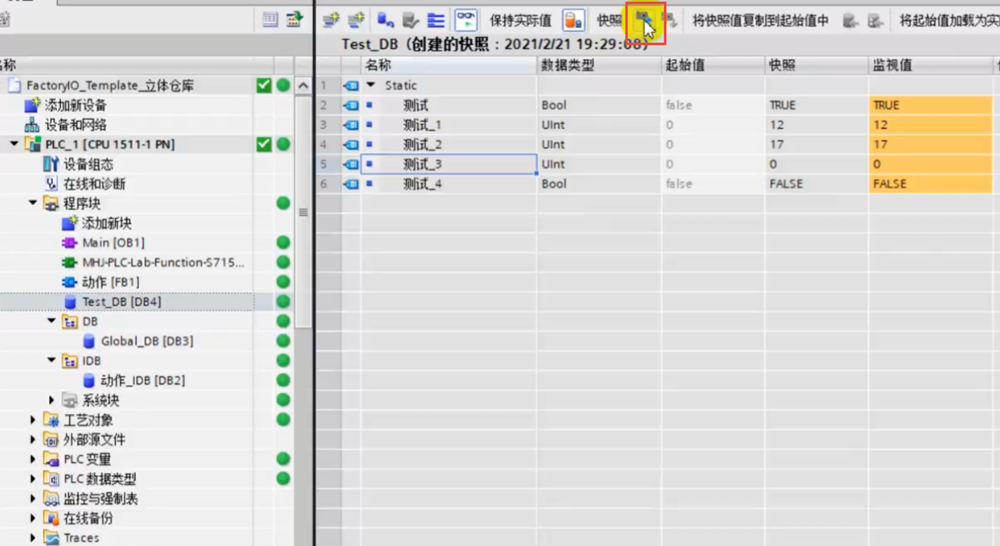Viewport: 1000px width, 546px height.
Task: Toggle green checkbox beside PLC_1 row
Action: tap(264, 145)
